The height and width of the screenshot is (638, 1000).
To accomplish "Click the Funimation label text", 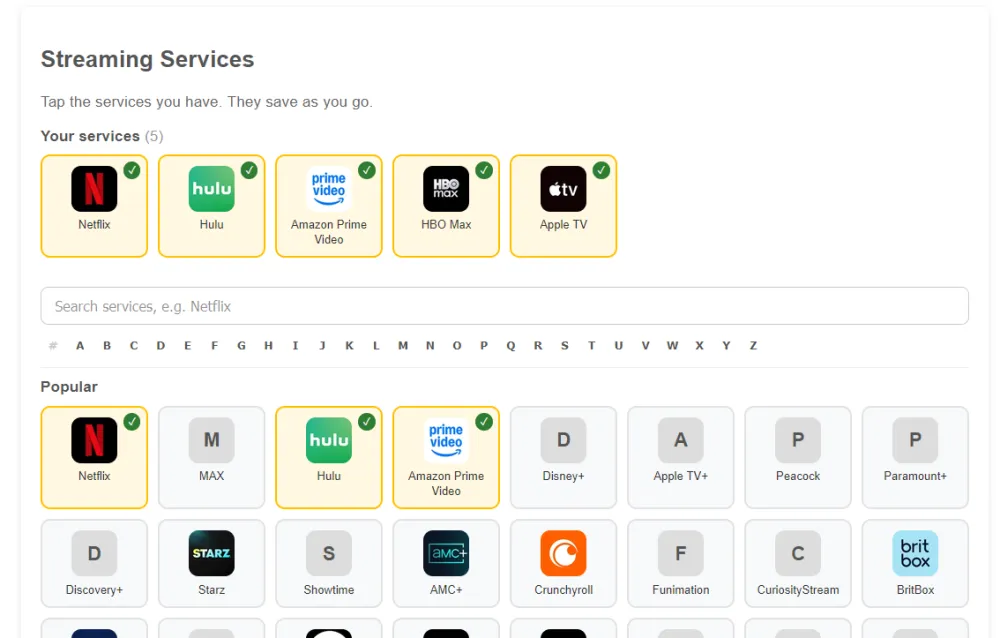I will pyautogui.click(x=681, y=590).
